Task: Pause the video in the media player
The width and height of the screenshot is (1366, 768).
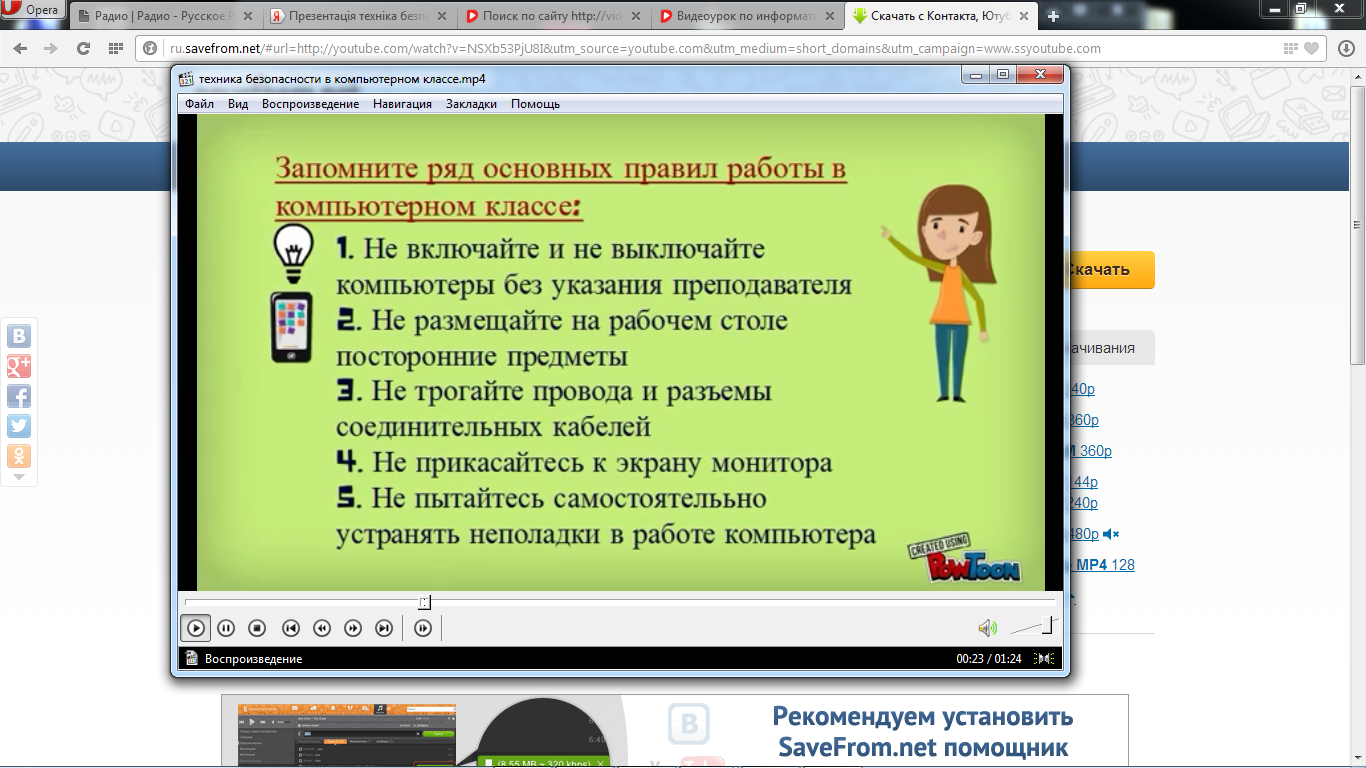Action: click(226, 628)
